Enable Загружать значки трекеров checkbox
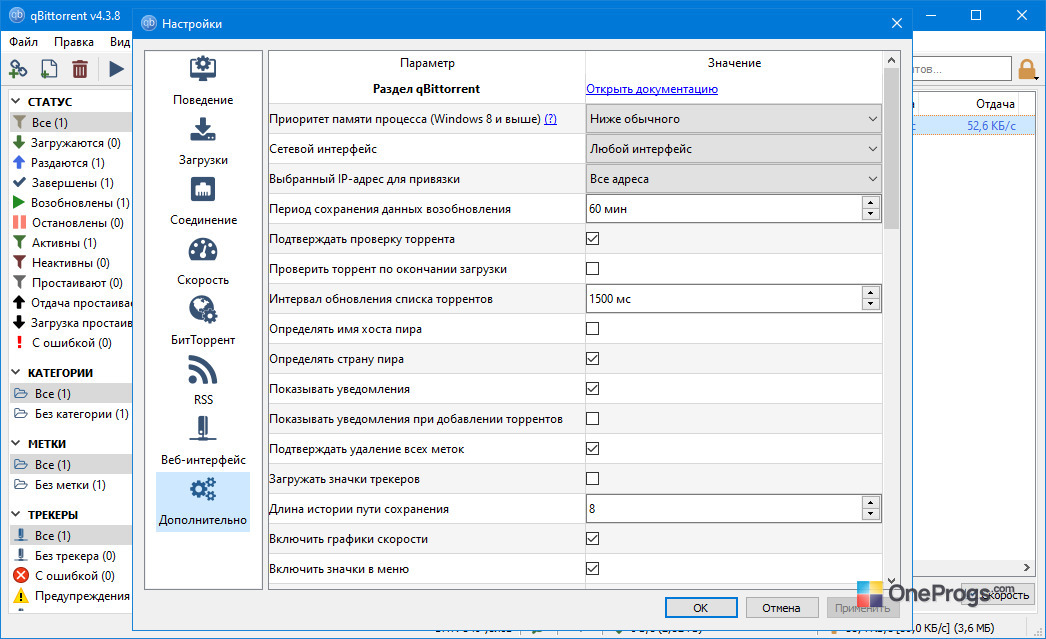 [592, 479]
